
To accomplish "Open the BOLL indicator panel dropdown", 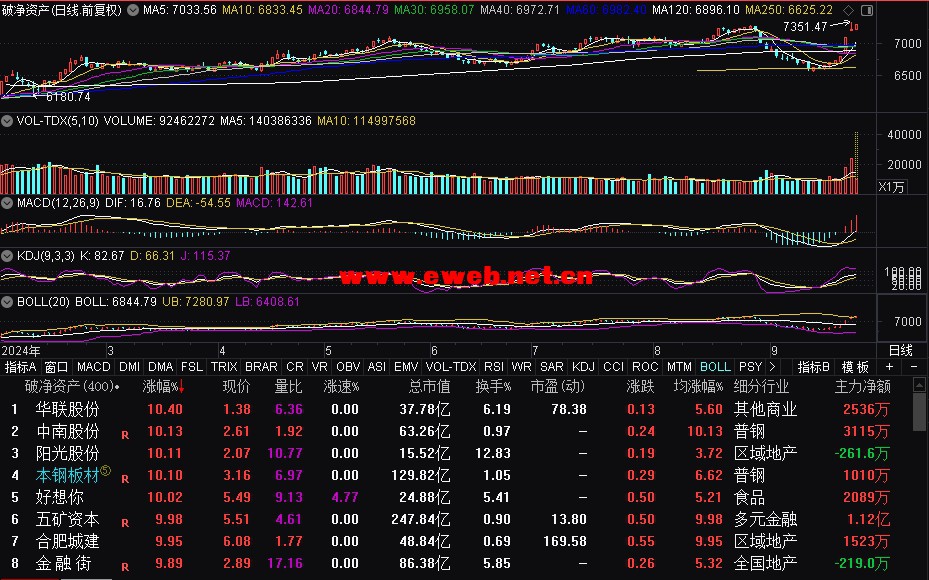I will pyautogui.click(x=7, y=302).
